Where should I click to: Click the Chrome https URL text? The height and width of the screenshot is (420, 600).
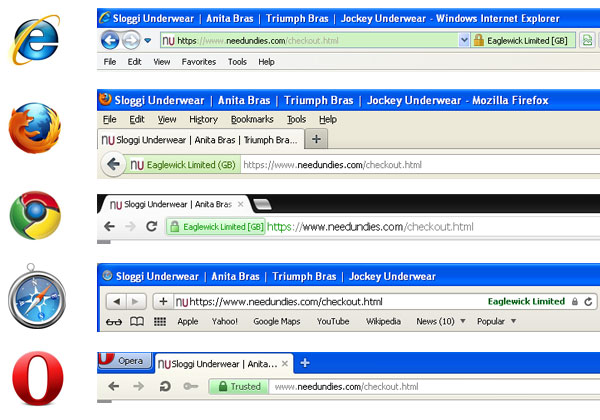pyautogui.click(x=370, y=226)
